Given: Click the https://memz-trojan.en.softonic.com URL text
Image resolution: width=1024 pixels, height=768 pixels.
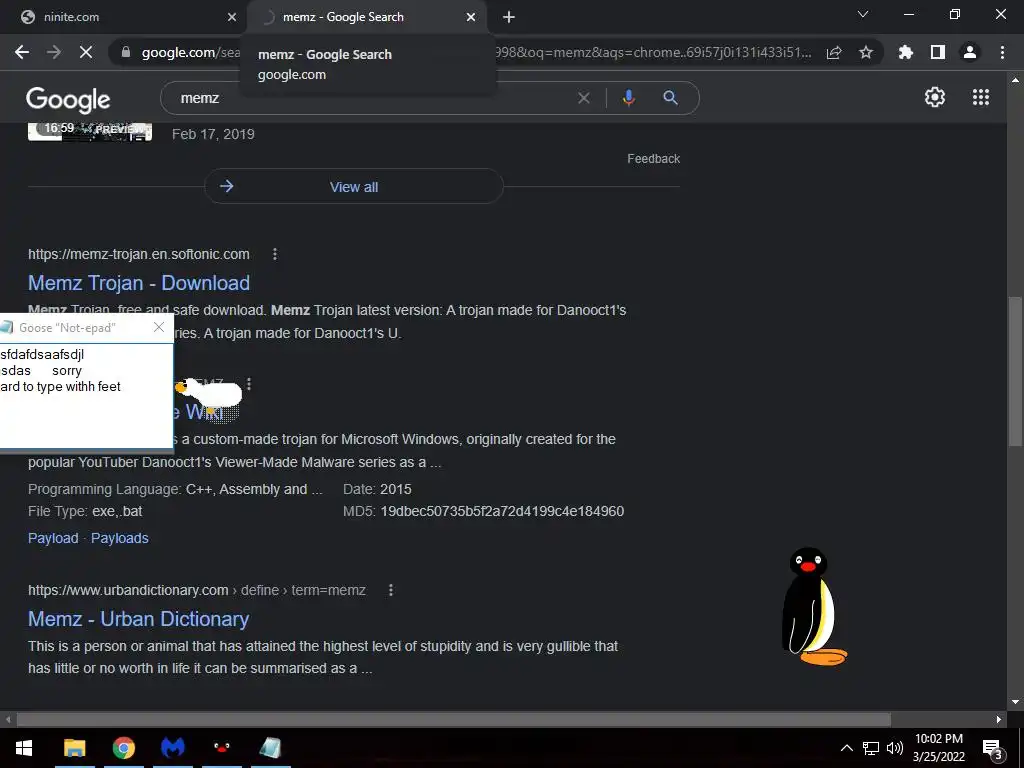Looking at the screenshot, I should tap(138, 254).
